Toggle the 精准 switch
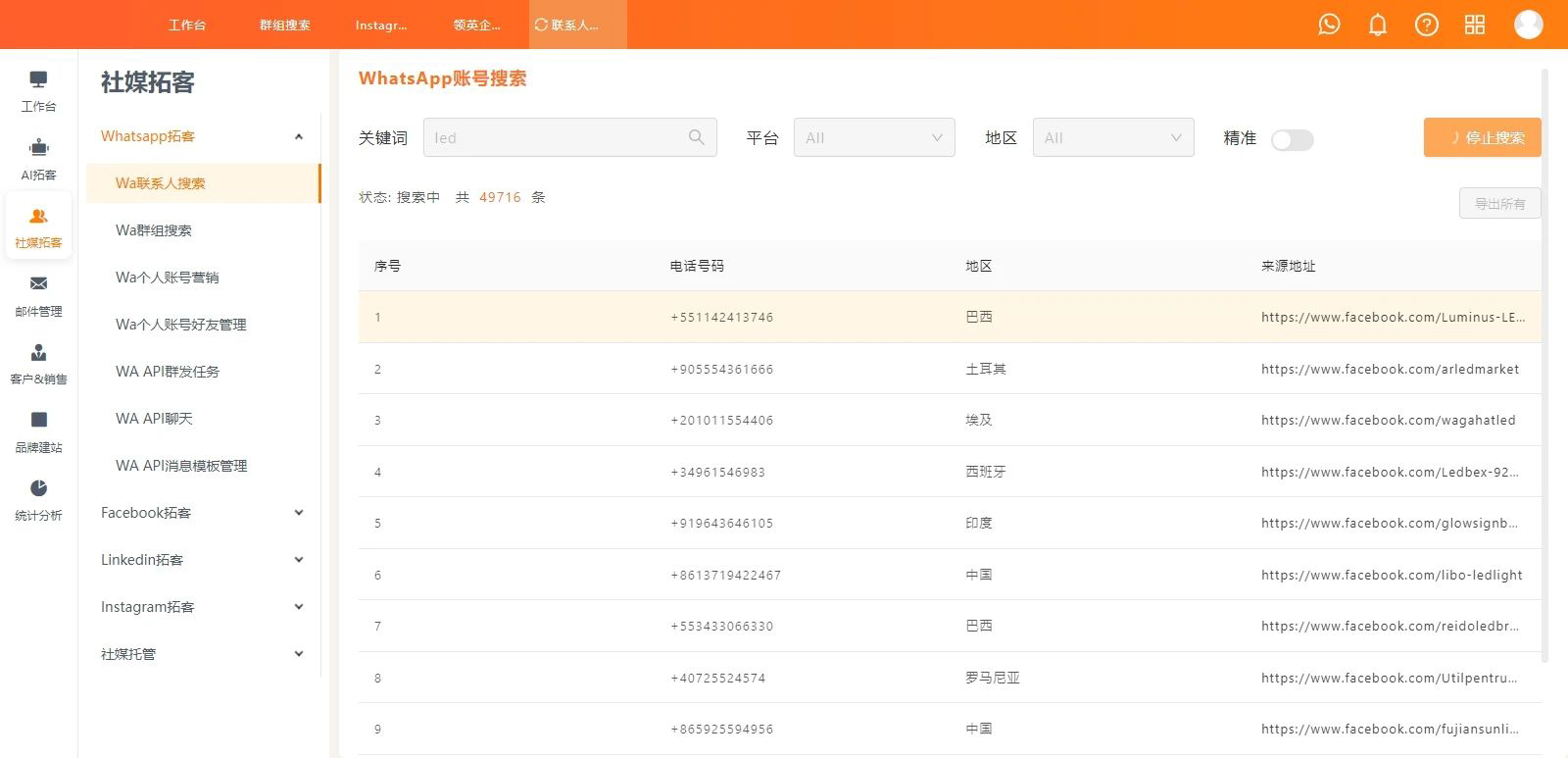 pos(1292,139)
